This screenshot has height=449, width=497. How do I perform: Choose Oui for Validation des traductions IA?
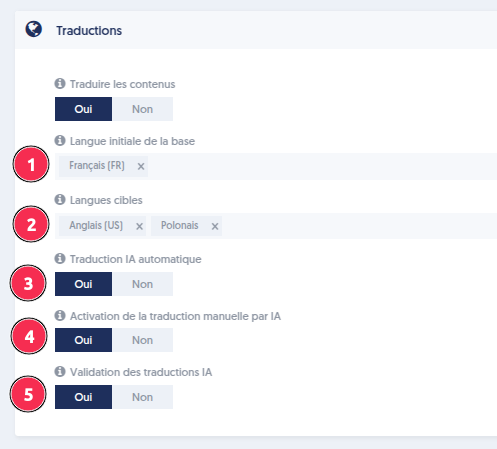pos(83,397)
